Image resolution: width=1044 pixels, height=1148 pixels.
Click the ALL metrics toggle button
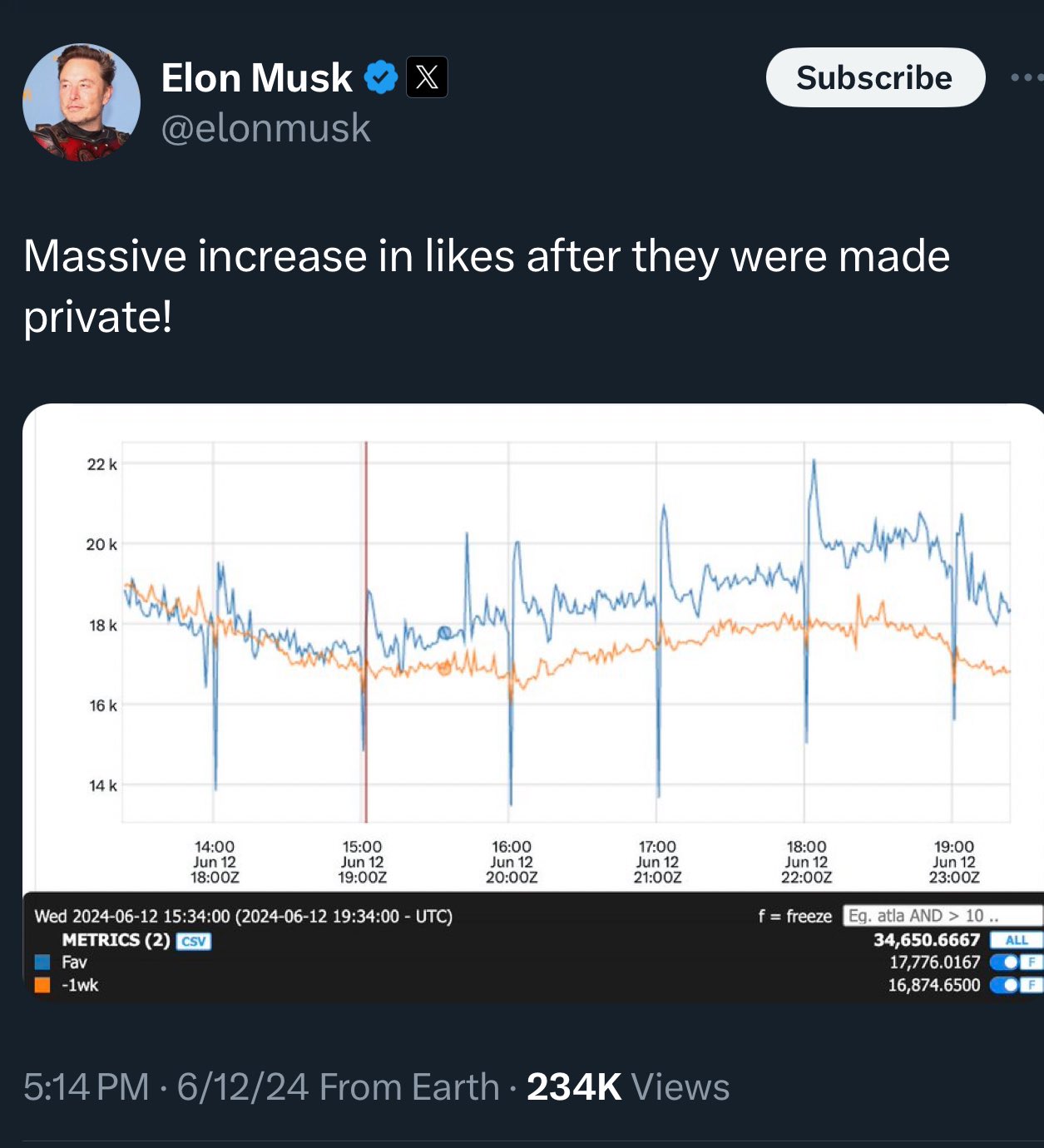pos(1016,940)
